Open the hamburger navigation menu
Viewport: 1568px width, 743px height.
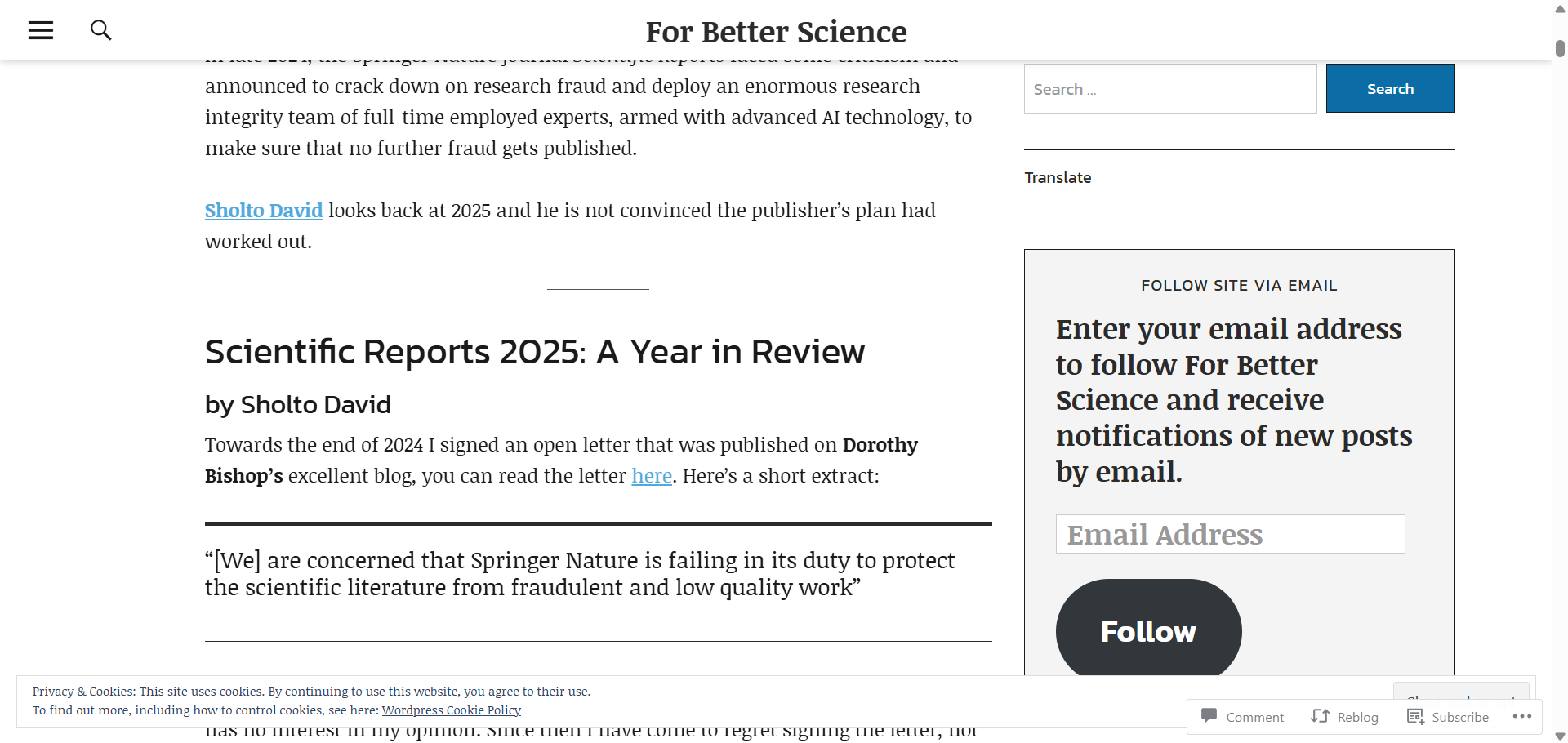pos(41,30)
